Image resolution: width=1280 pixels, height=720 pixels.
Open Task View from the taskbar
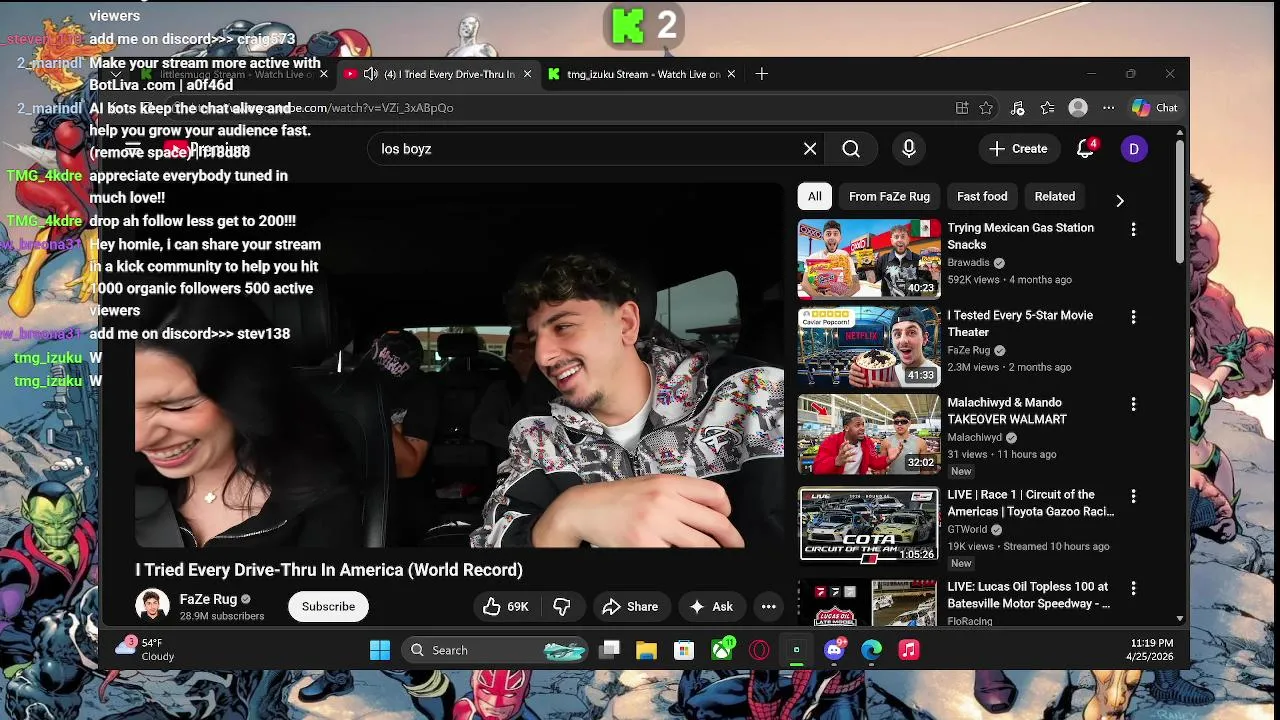tap(609, 650)
